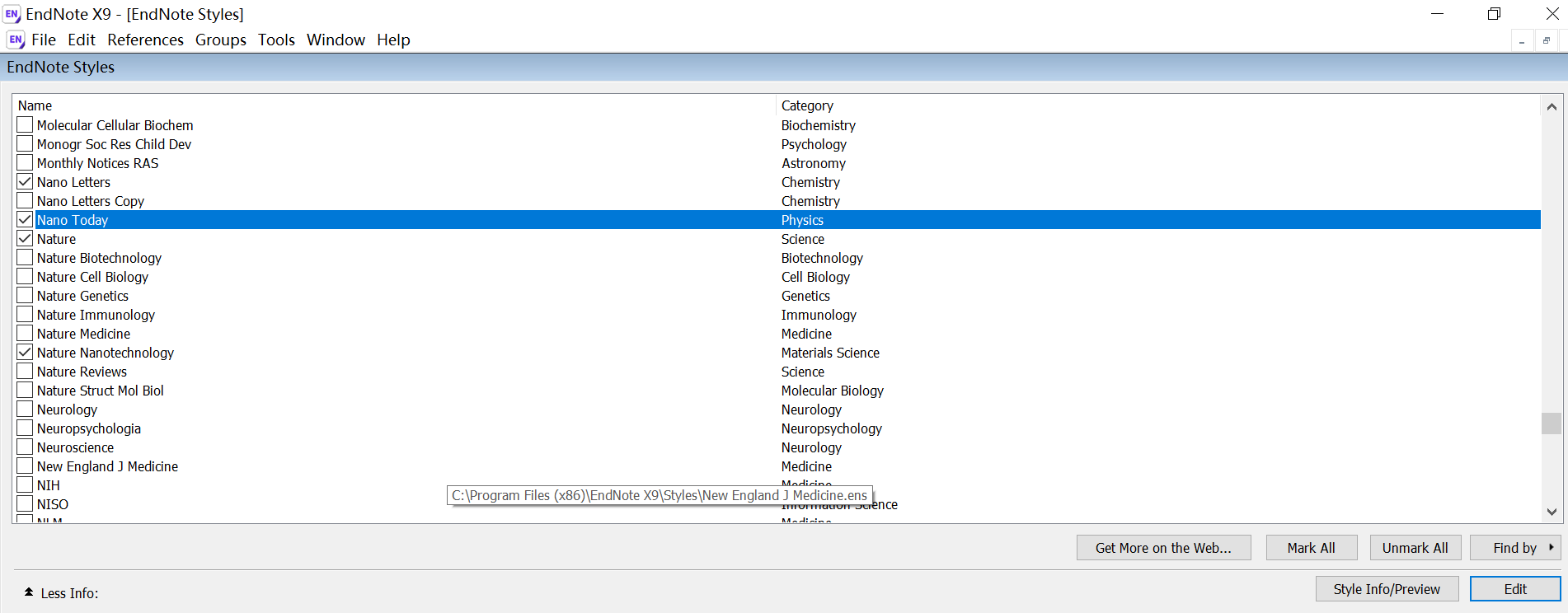Click the scroll down arrow of styles list
Image resolution: width=1568 pixels, height=613 pixels.
pos(1552,512)
